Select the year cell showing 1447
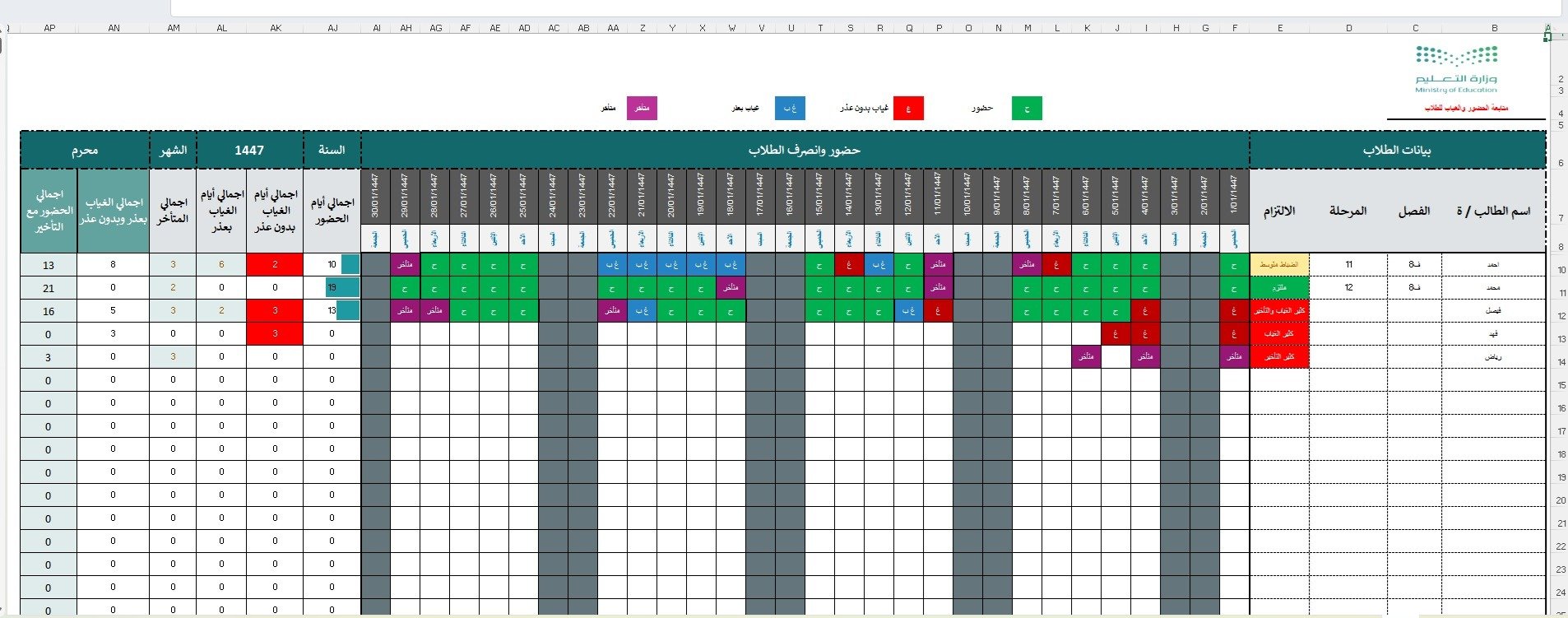 (249, 150)
